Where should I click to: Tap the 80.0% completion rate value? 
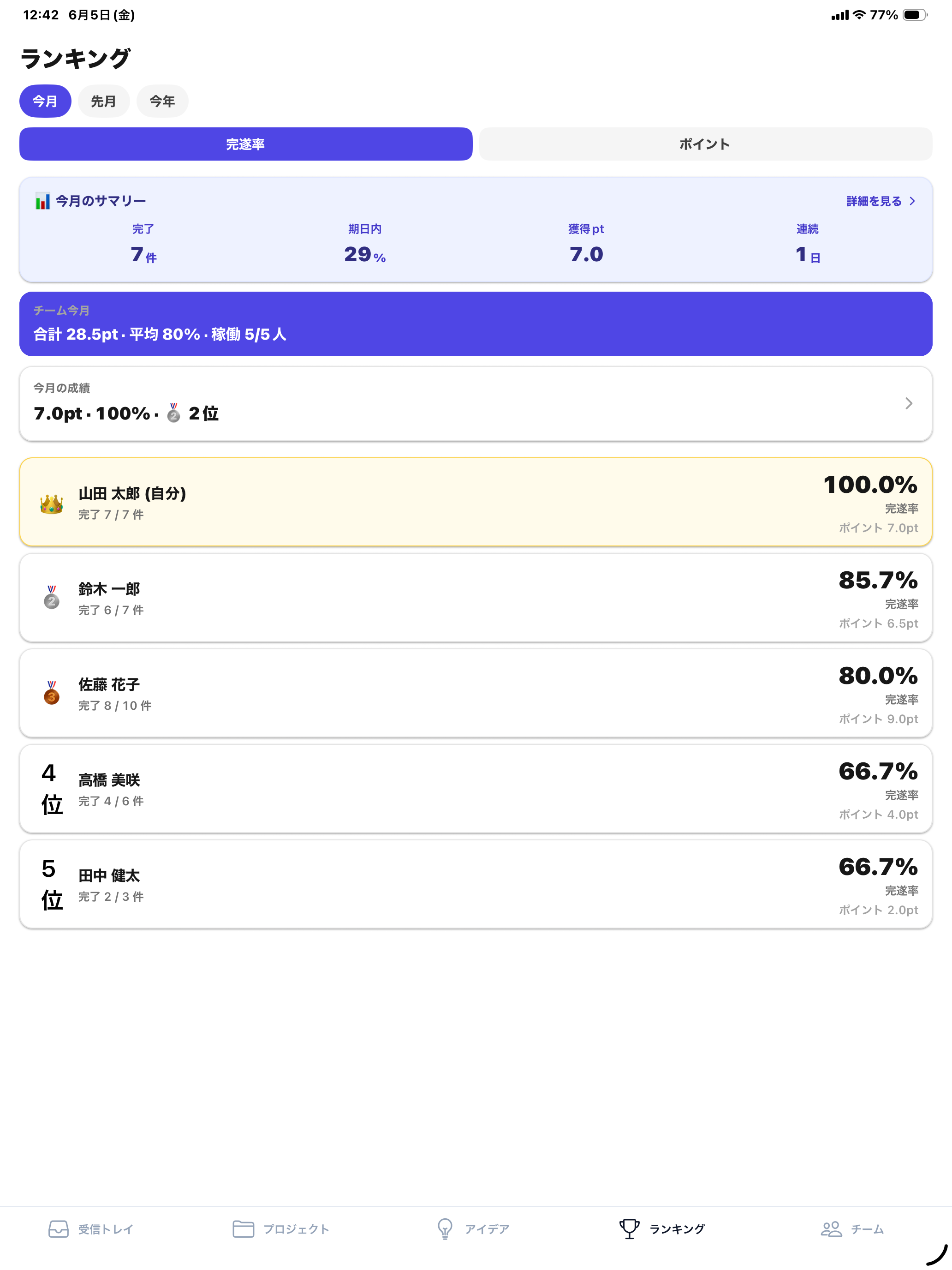point(878,676)
